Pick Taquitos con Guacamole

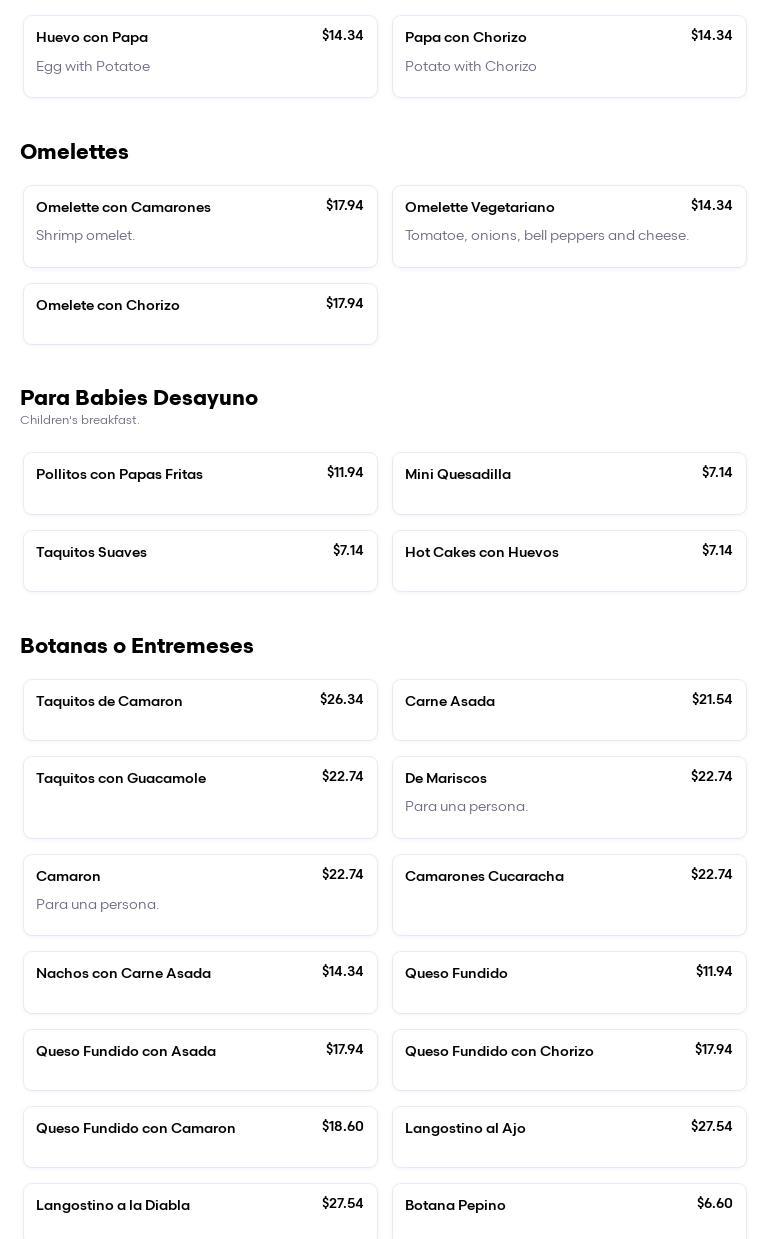(x=200, y=797)
